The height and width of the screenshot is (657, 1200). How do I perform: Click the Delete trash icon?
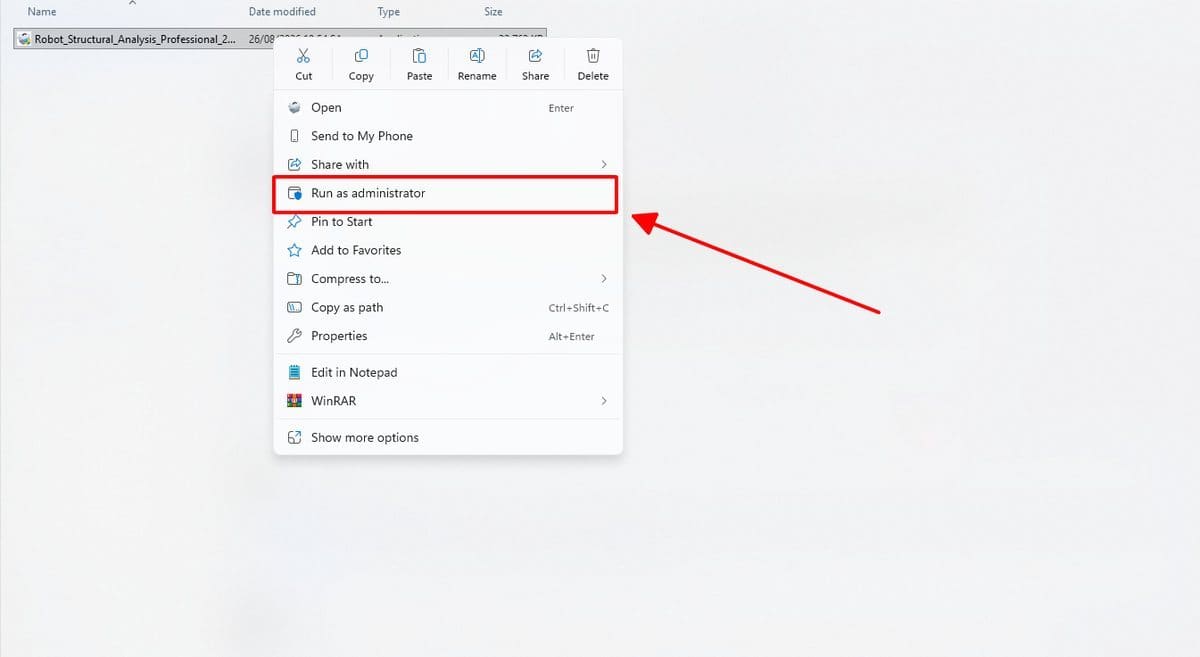point(593,56)
